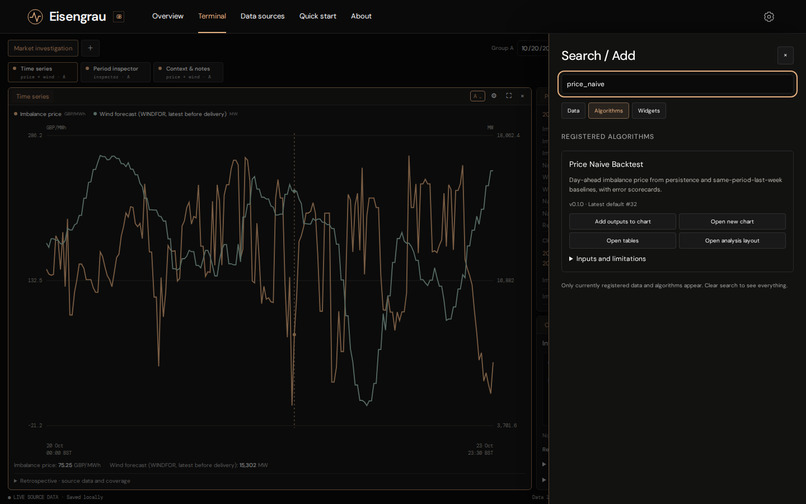Image resolution: width=806 pixels, height=504 pixels.
Task: Open the About page
Action: coord(361,16)
